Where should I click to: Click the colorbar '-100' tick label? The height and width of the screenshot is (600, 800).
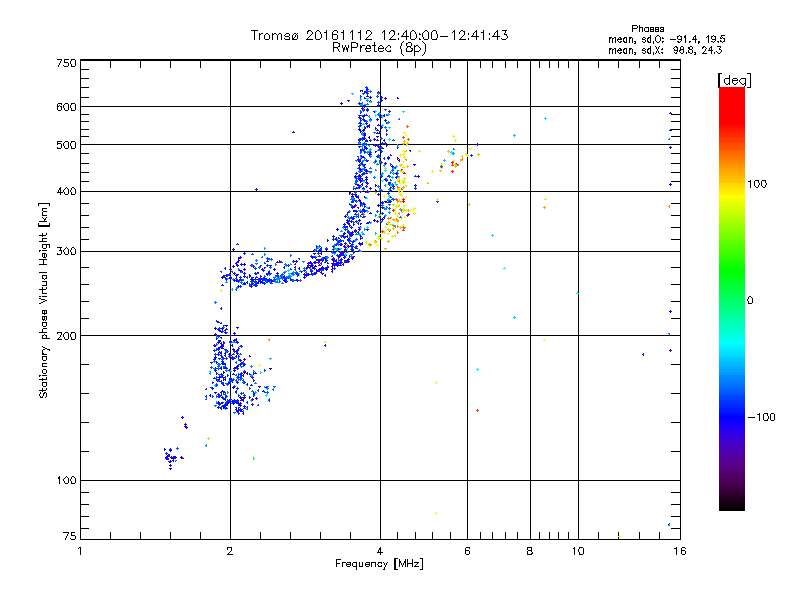click(762, 417)
